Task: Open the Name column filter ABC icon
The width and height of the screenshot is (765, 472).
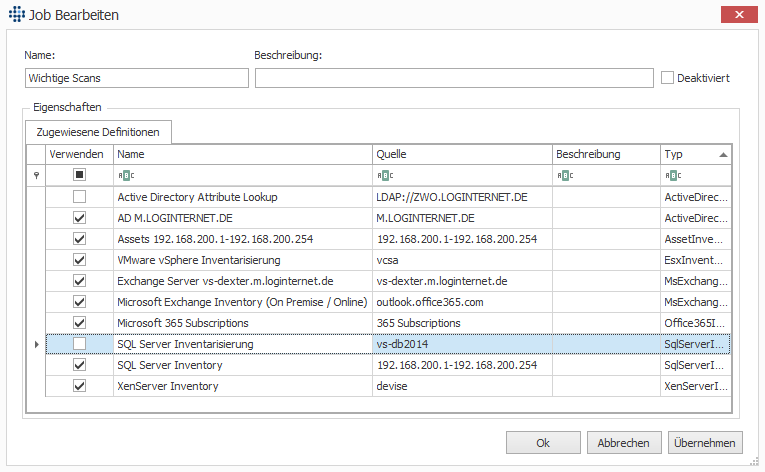Action: [126, 175]
